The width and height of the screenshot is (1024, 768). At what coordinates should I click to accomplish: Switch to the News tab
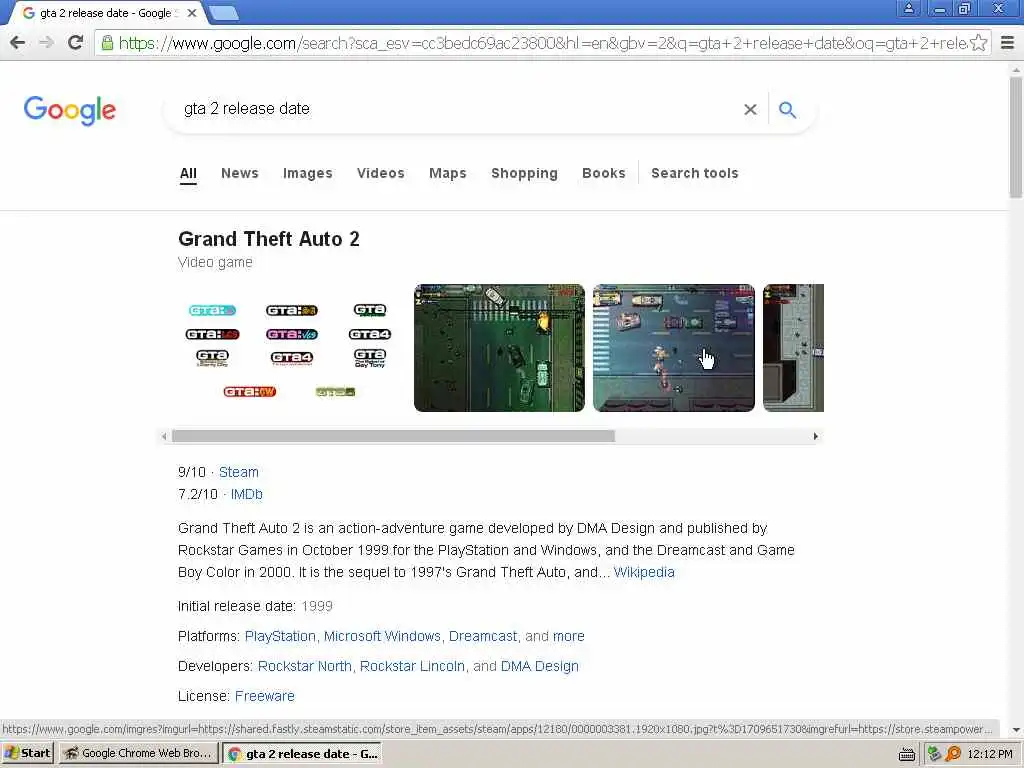click(240, 174)
